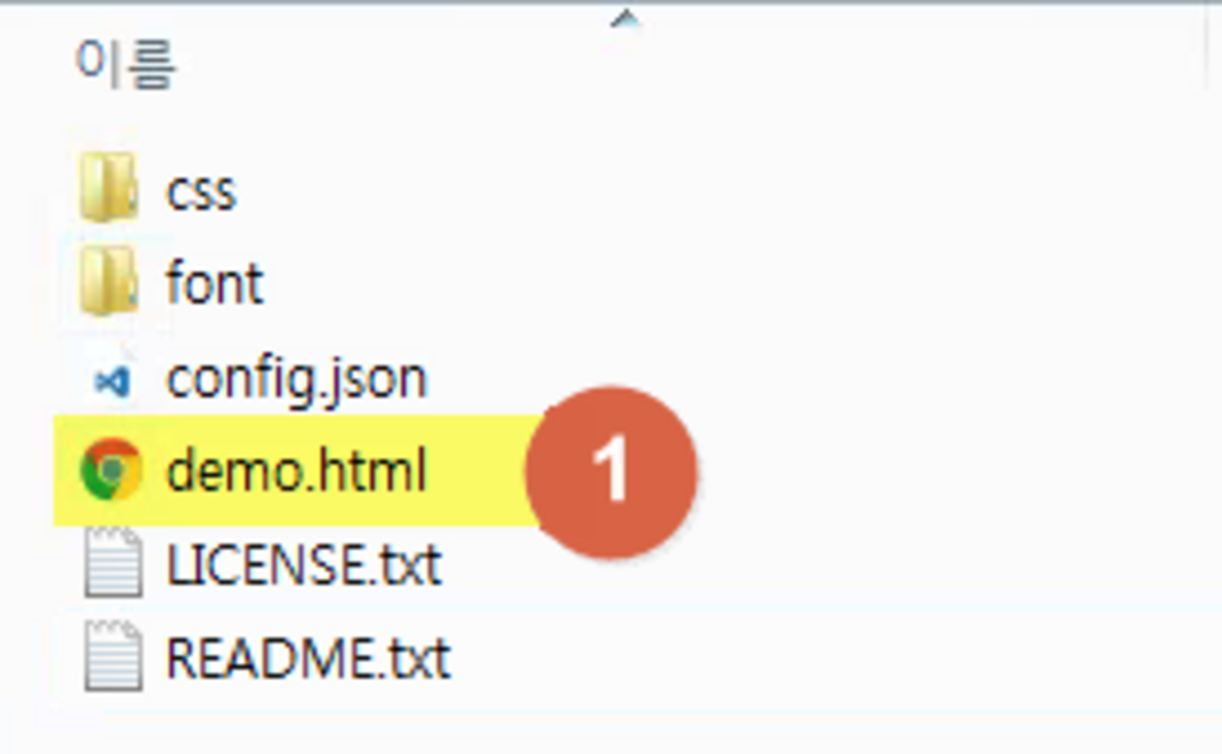Image resolution: width=1222 pixels, height=754 pixels.
Task: Select the README.txt file name
Action: point(308,658)
